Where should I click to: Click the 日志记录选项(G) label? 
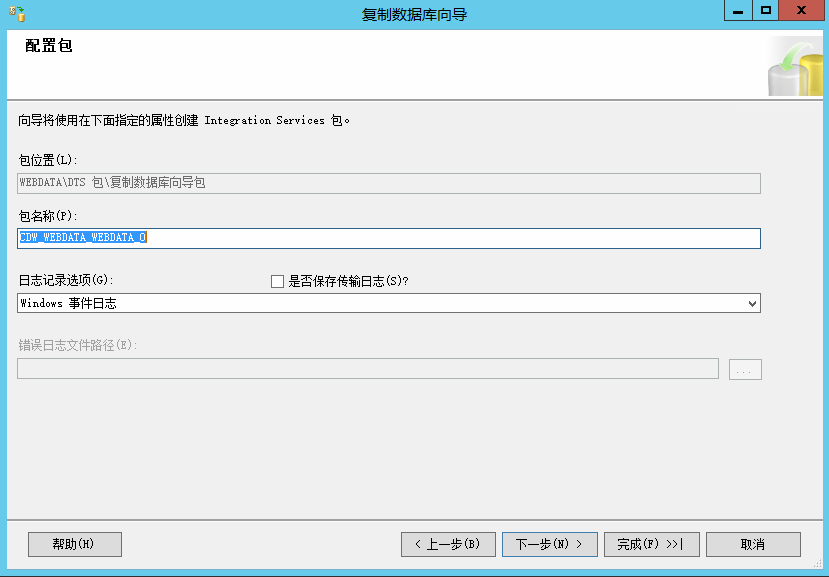point(66,280)
